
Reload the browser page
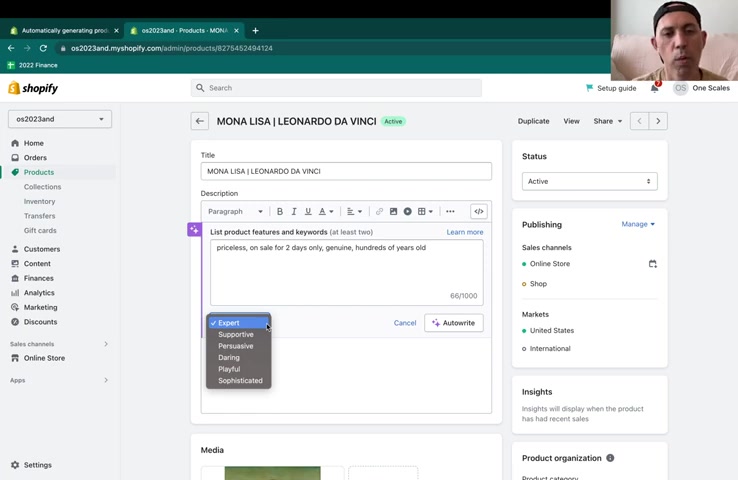pos(43,48)
